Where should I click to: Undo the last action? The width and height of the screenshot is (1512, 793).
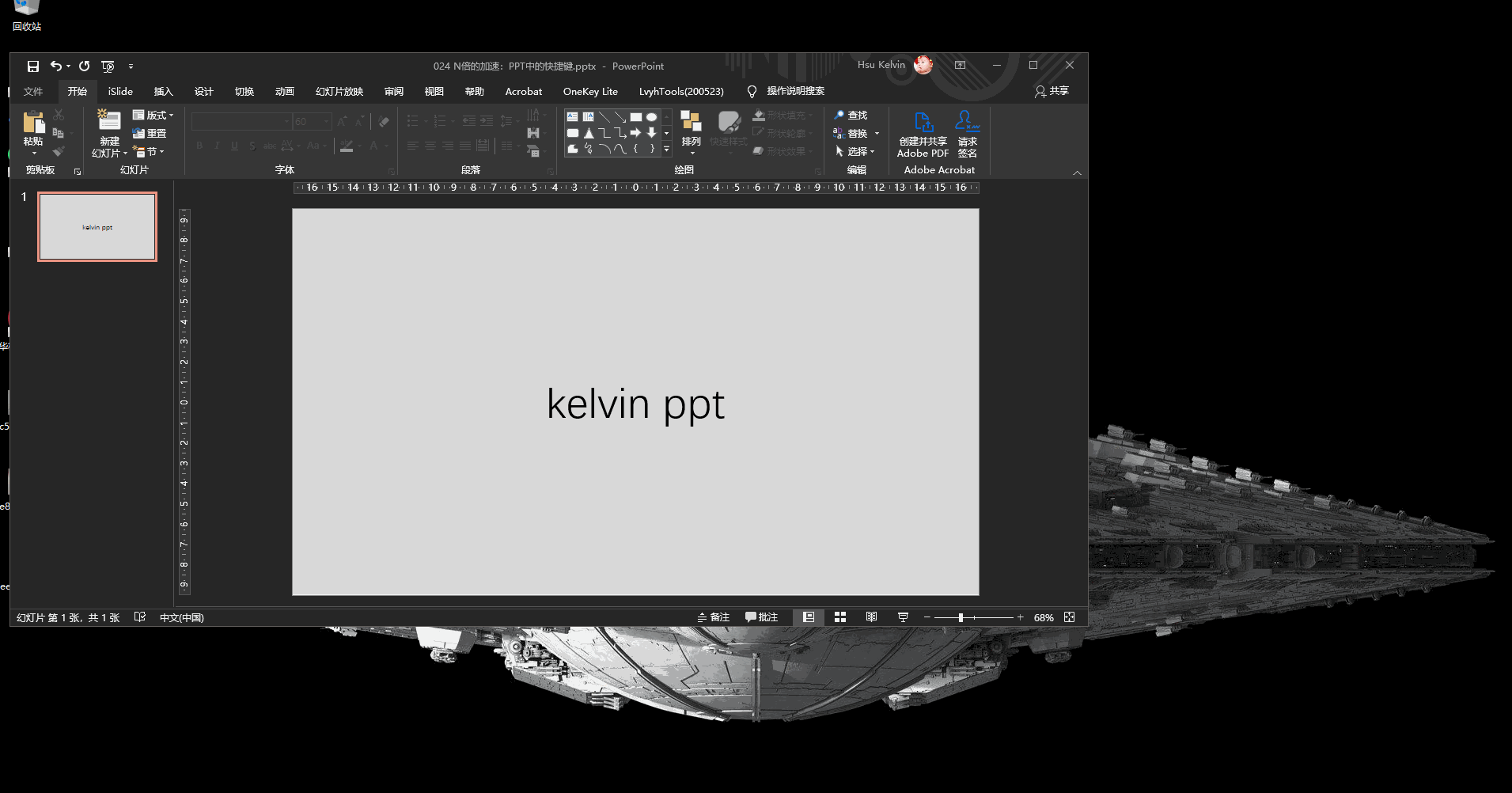coord(56,66)
